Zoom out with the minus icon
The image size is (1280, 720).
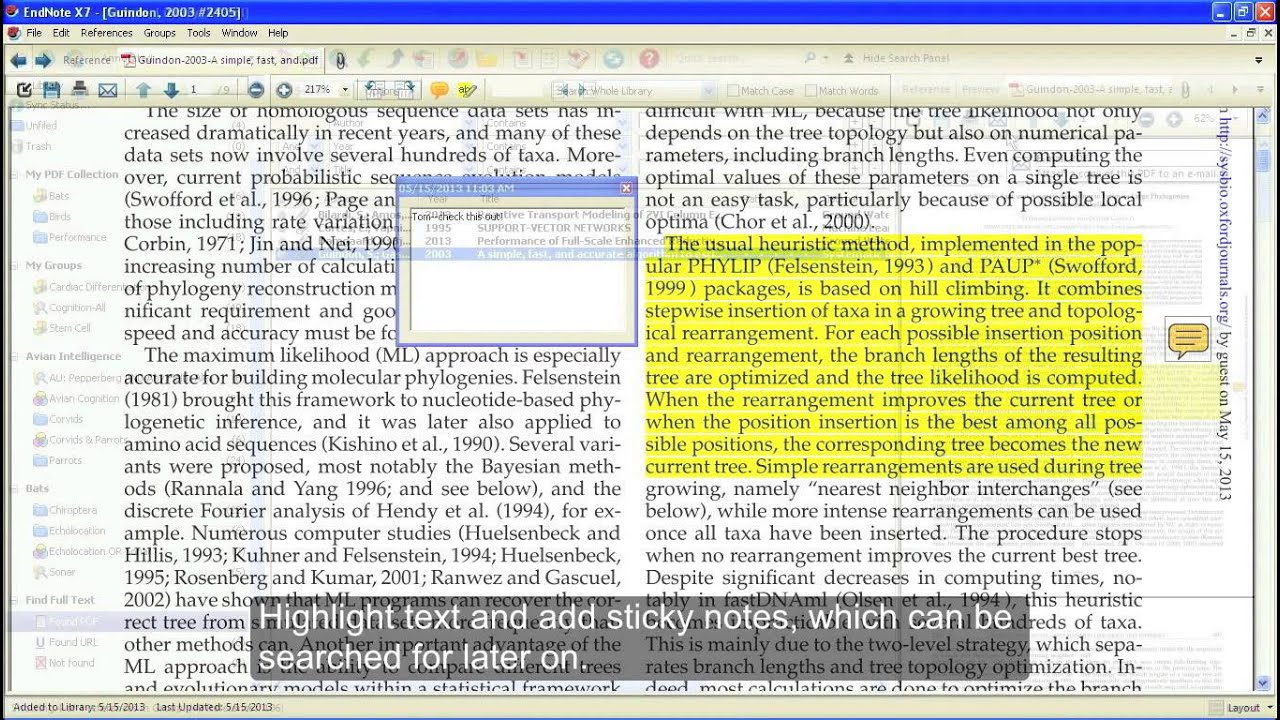click(256, 90)
